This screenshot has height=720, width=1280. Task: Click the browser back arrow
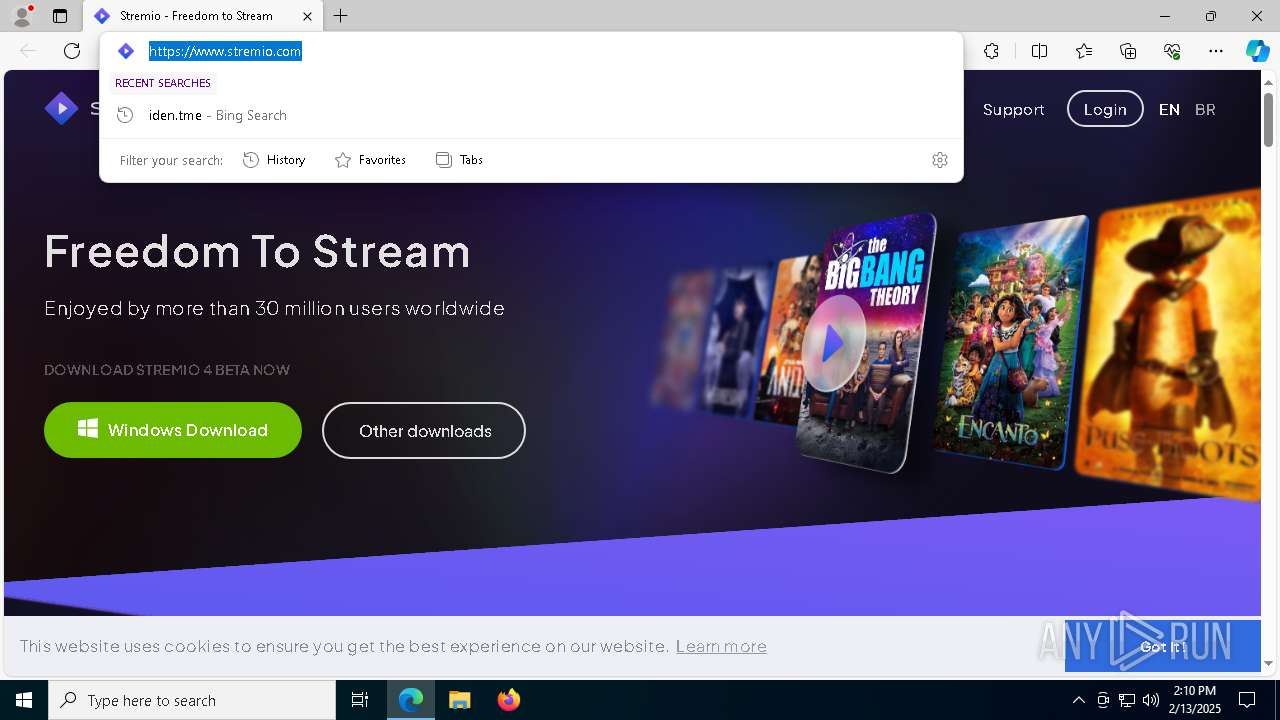(x=28, y=51)
